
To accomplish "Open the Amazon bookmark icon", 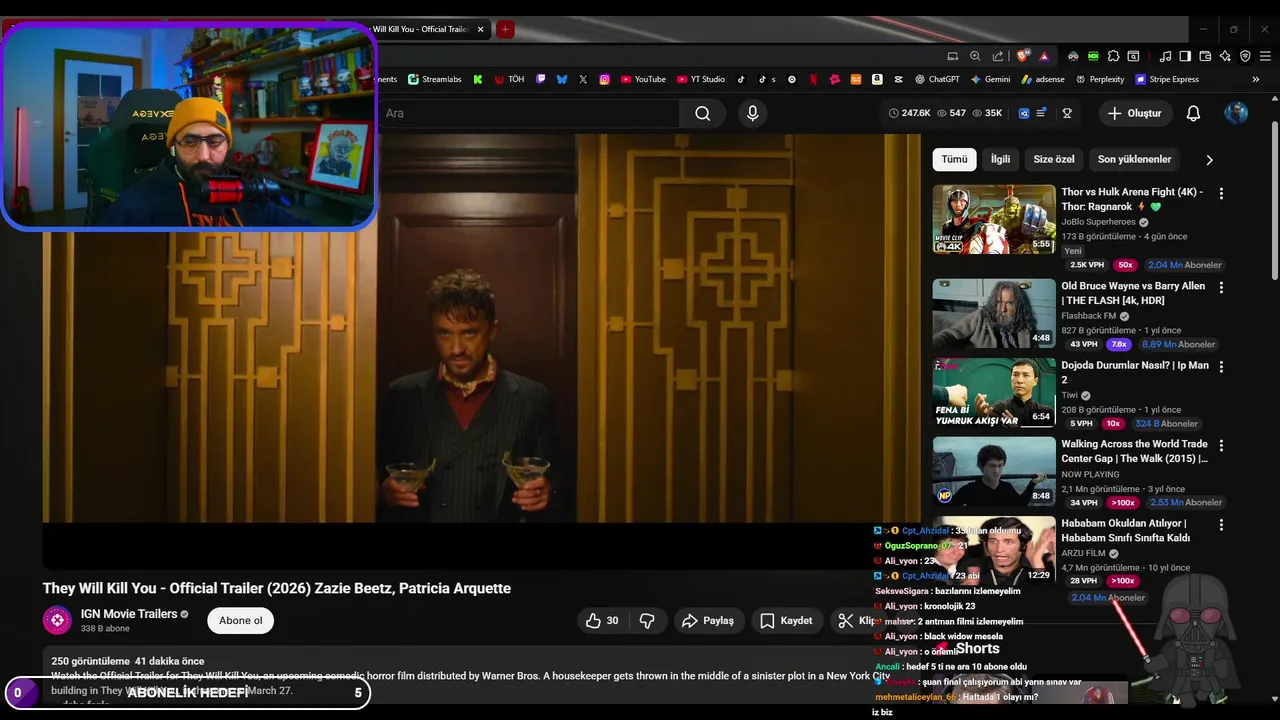I will pyautogui.click(x=877, y=79).
